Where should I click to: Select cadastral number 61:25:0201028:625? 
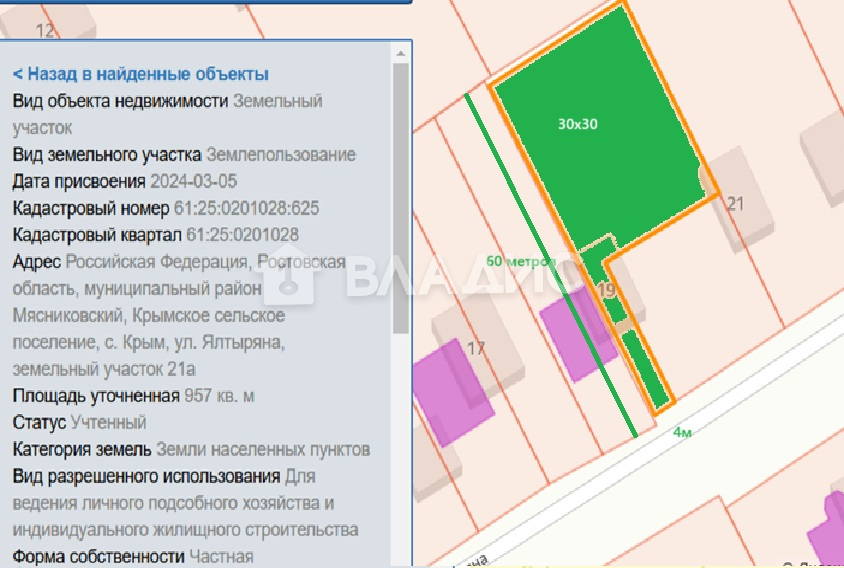(247, 208)
